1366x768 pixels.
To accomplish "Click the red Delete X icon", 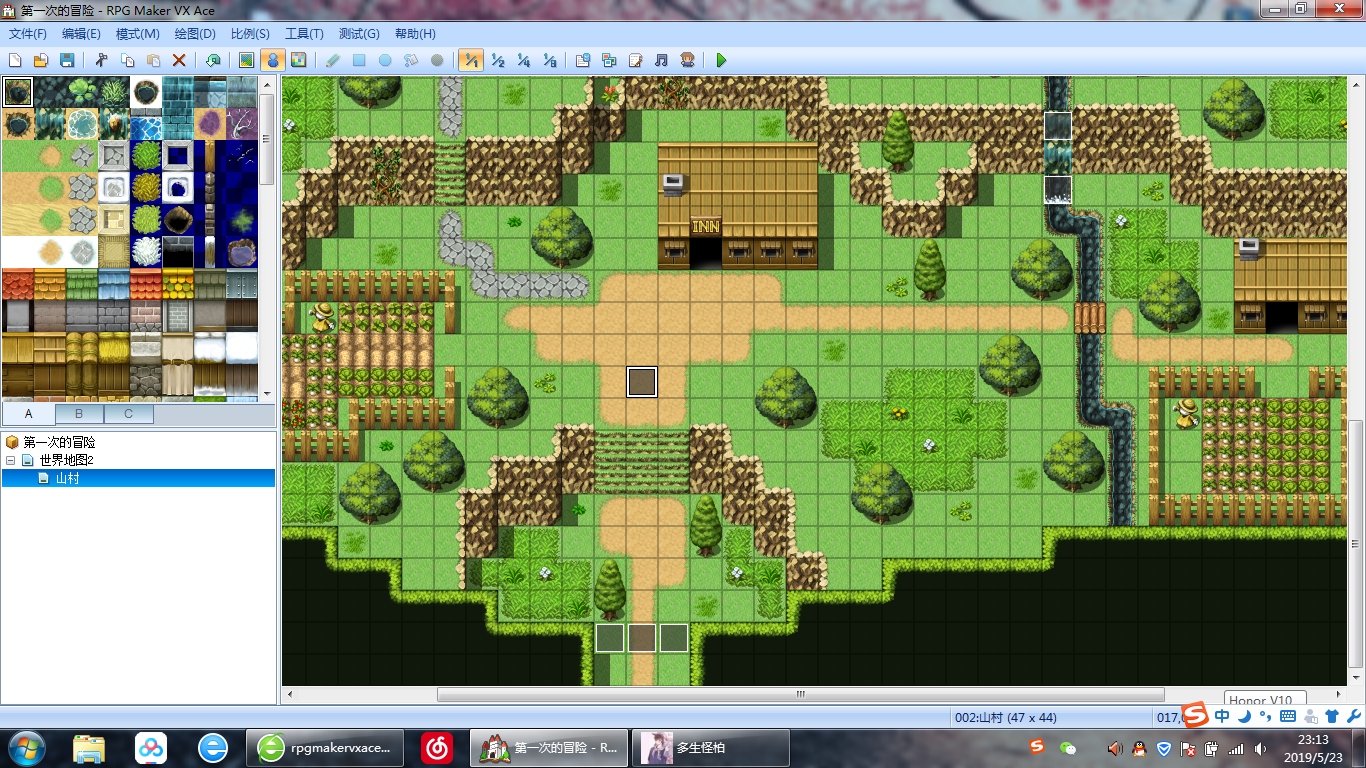I will click(179, 60).
